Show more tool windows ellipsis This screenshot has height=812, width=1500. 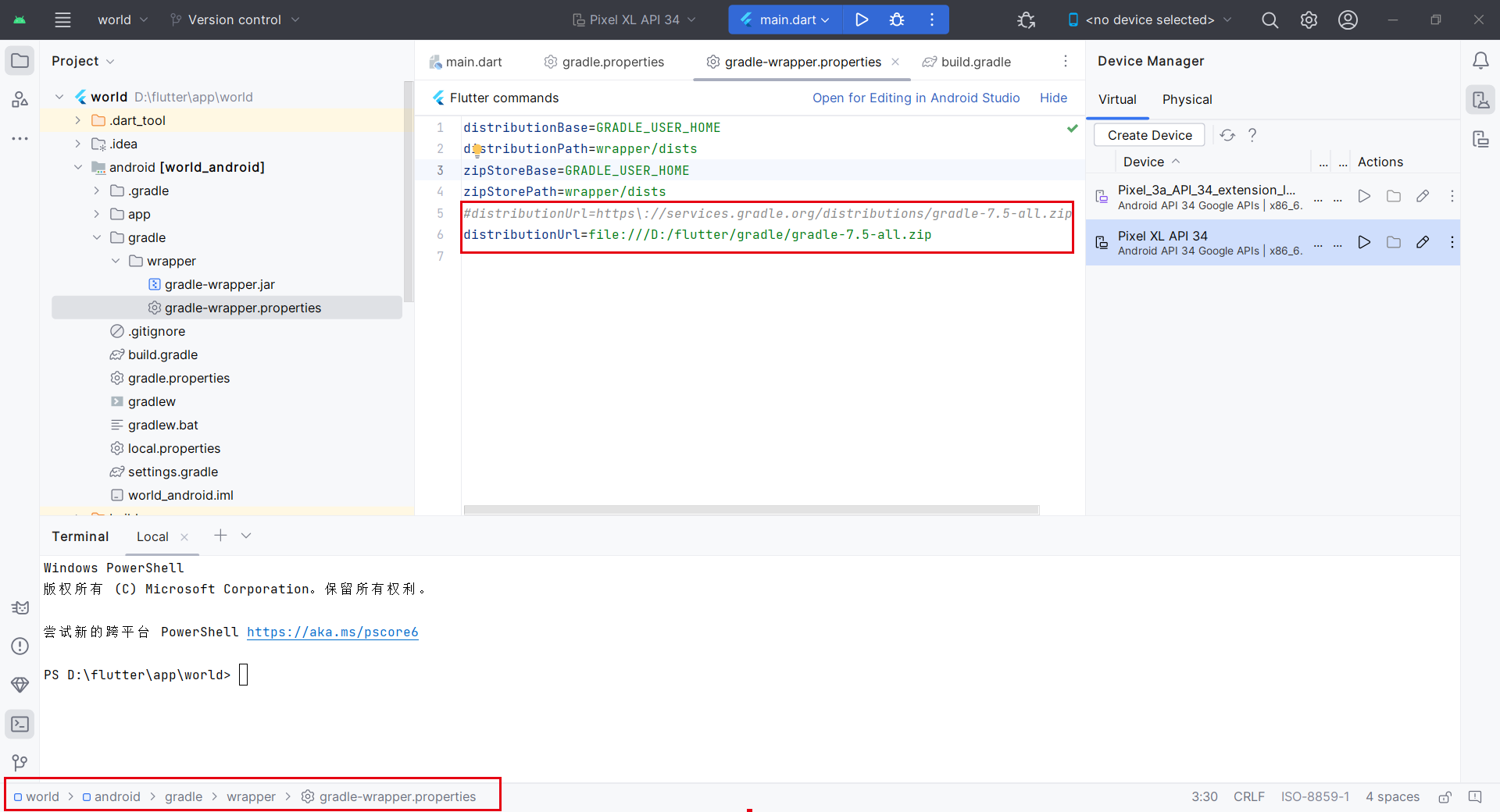(20, 138)
